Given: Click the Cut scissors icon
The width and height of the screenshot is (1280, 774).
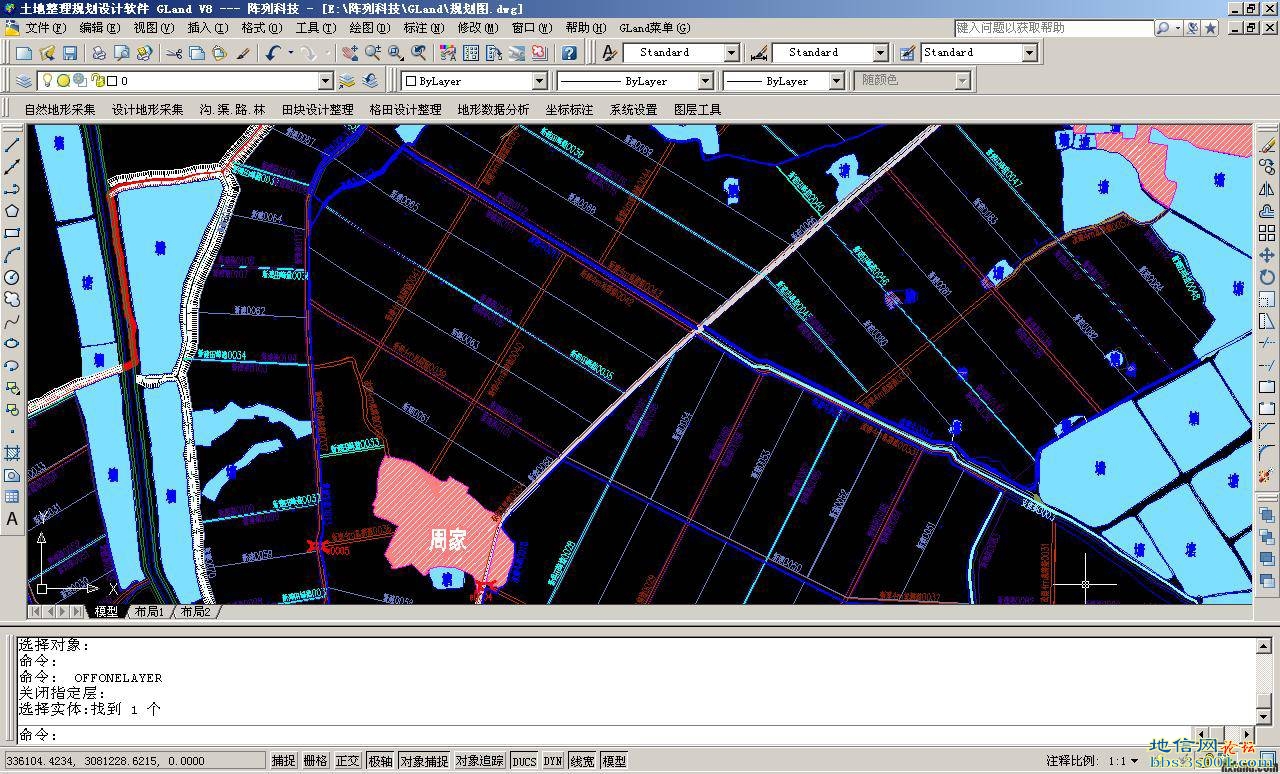Looking at the screenshot, I should pyautogui.click(x=174, y=53).
